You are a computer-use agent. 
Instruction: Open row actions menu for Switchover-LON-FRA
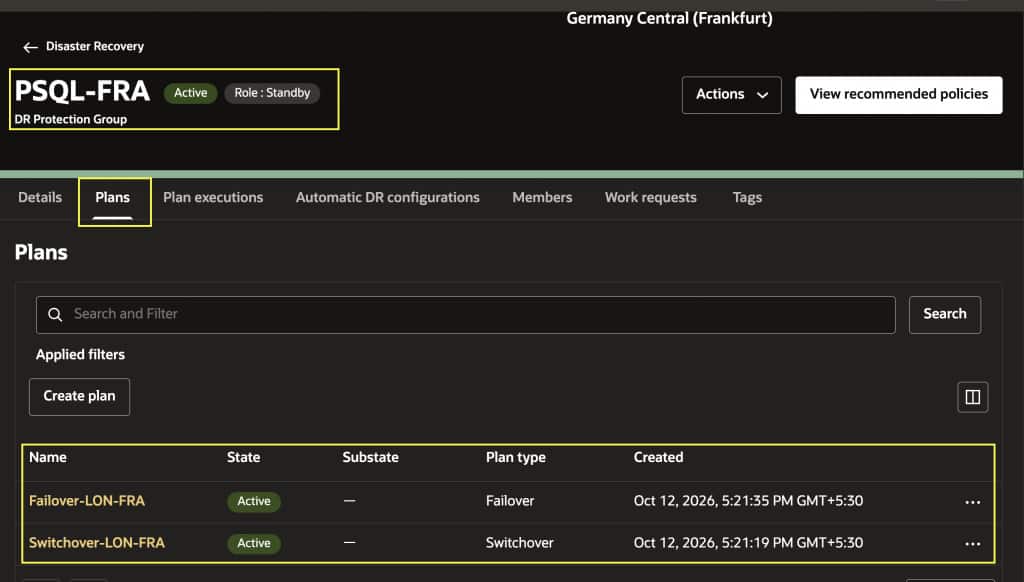click(x=972, y=544)
